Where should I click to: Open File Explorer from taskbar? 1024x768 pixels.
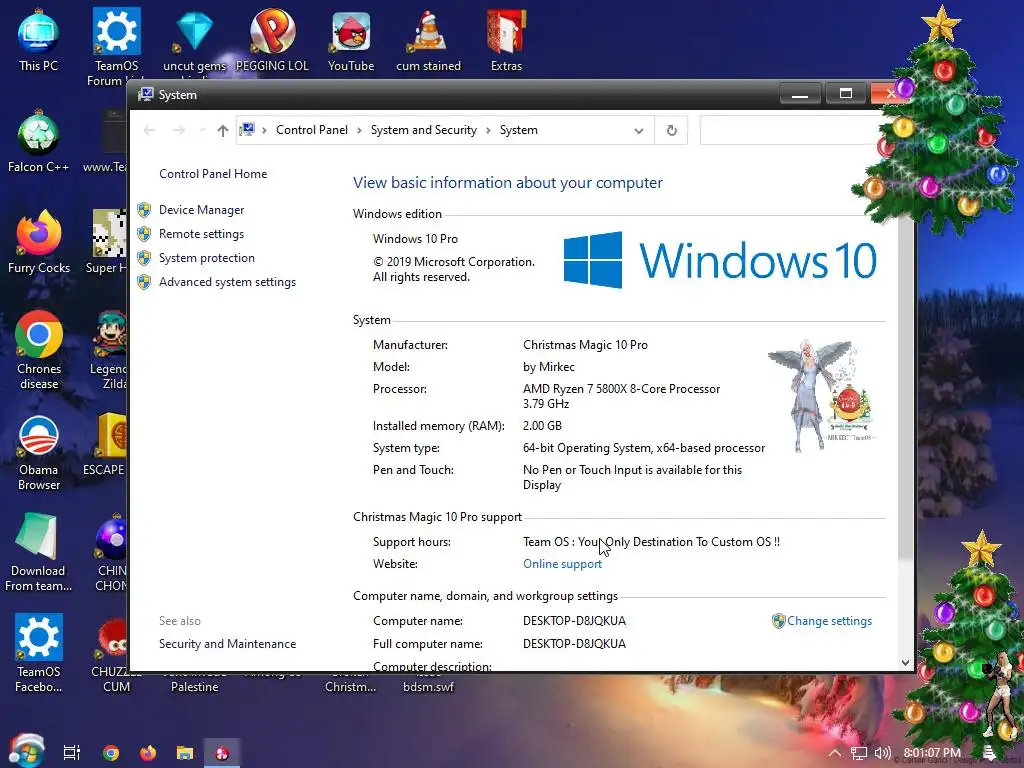185,753
